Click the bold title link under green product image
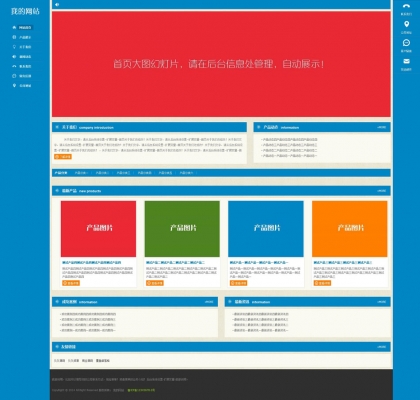420x400 pixels. [x=175, y=262]
